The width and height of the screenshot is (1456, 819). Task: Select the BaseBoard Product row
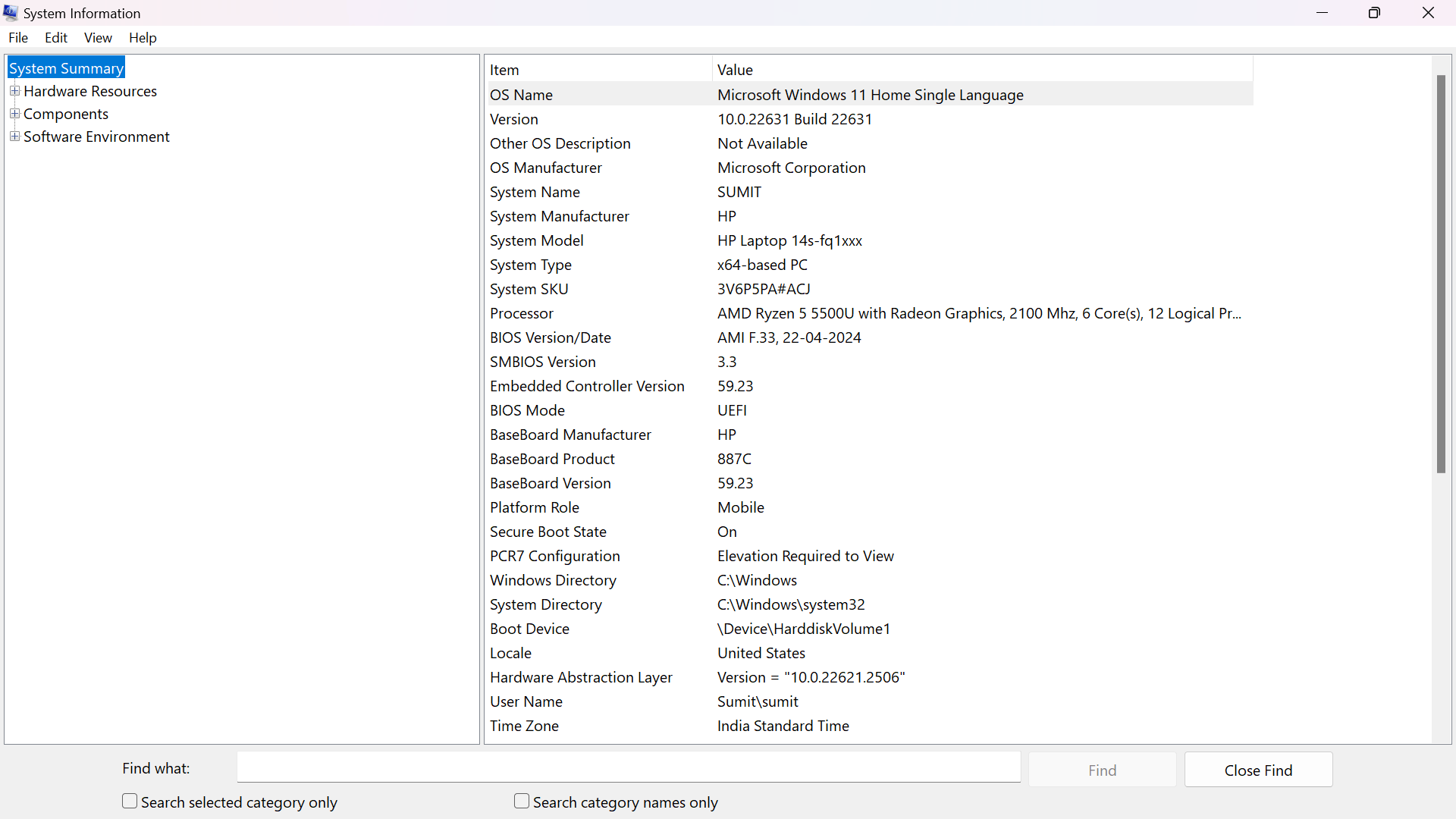pos(869,459)
